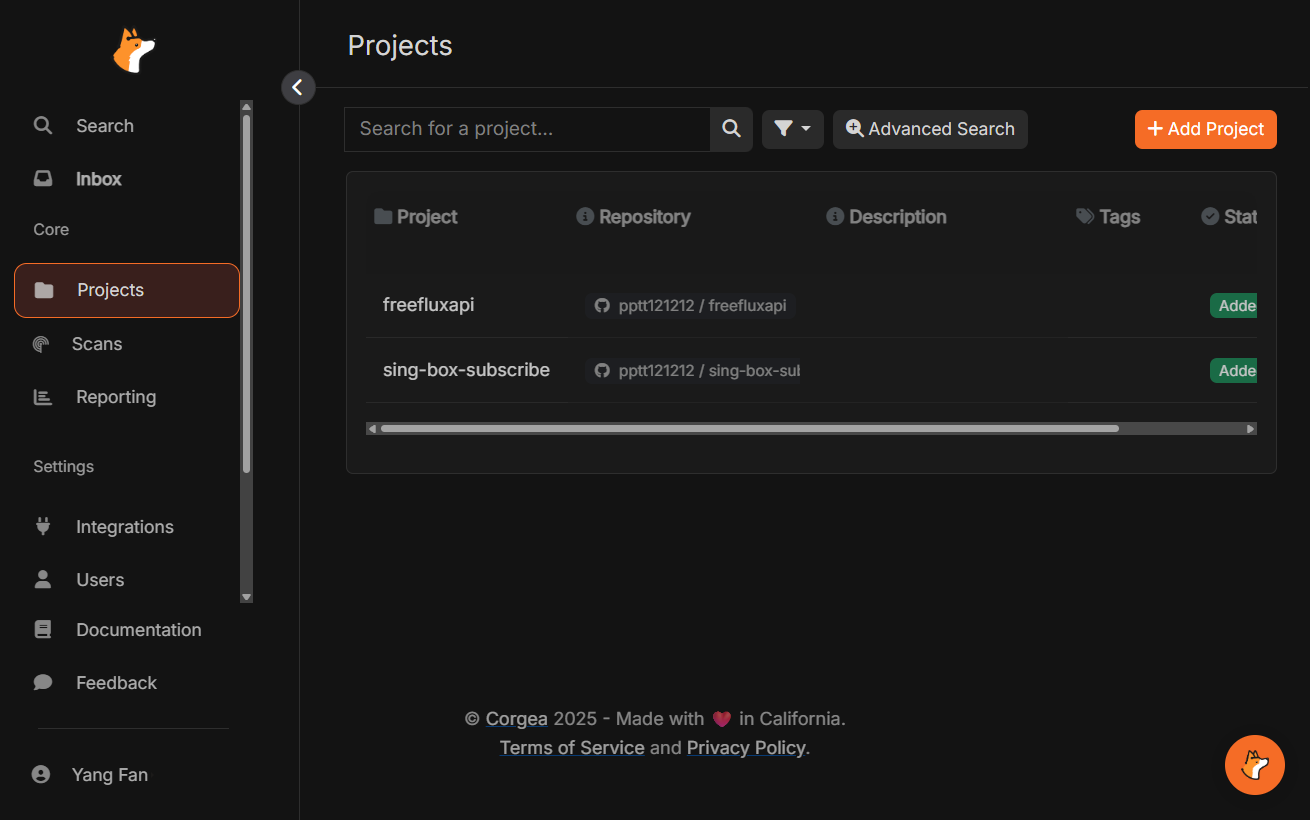The width and height of the screenshot is (1310, 820).
Task: Open the Privacy Policy link
Action: [x=746, y=748]
